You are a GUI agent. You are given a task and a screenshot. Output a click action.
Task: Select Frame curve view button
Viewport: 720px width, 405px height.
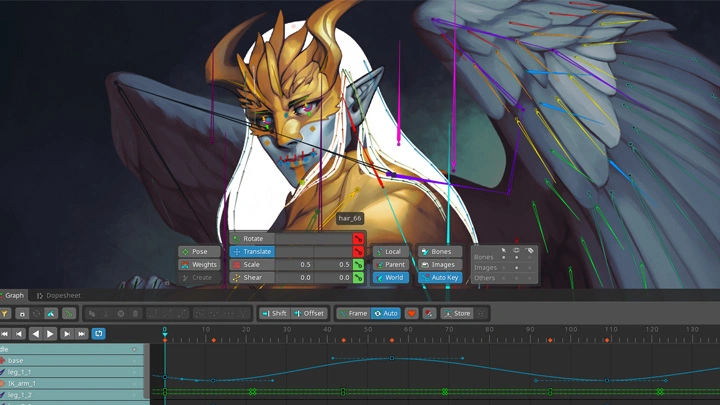click(353, 314)
